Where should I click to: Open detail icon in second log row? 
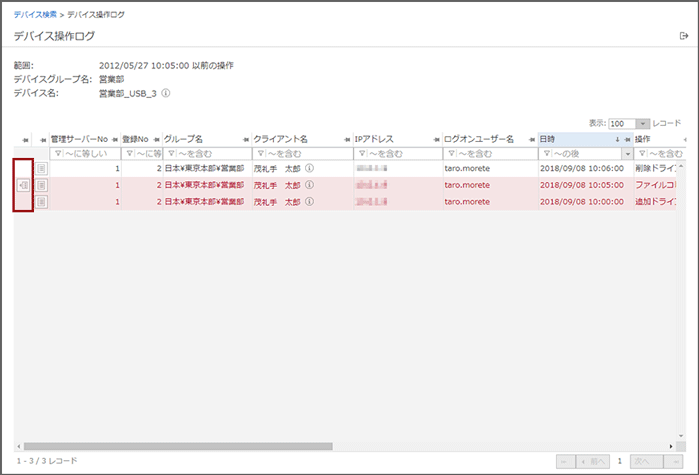41,186
